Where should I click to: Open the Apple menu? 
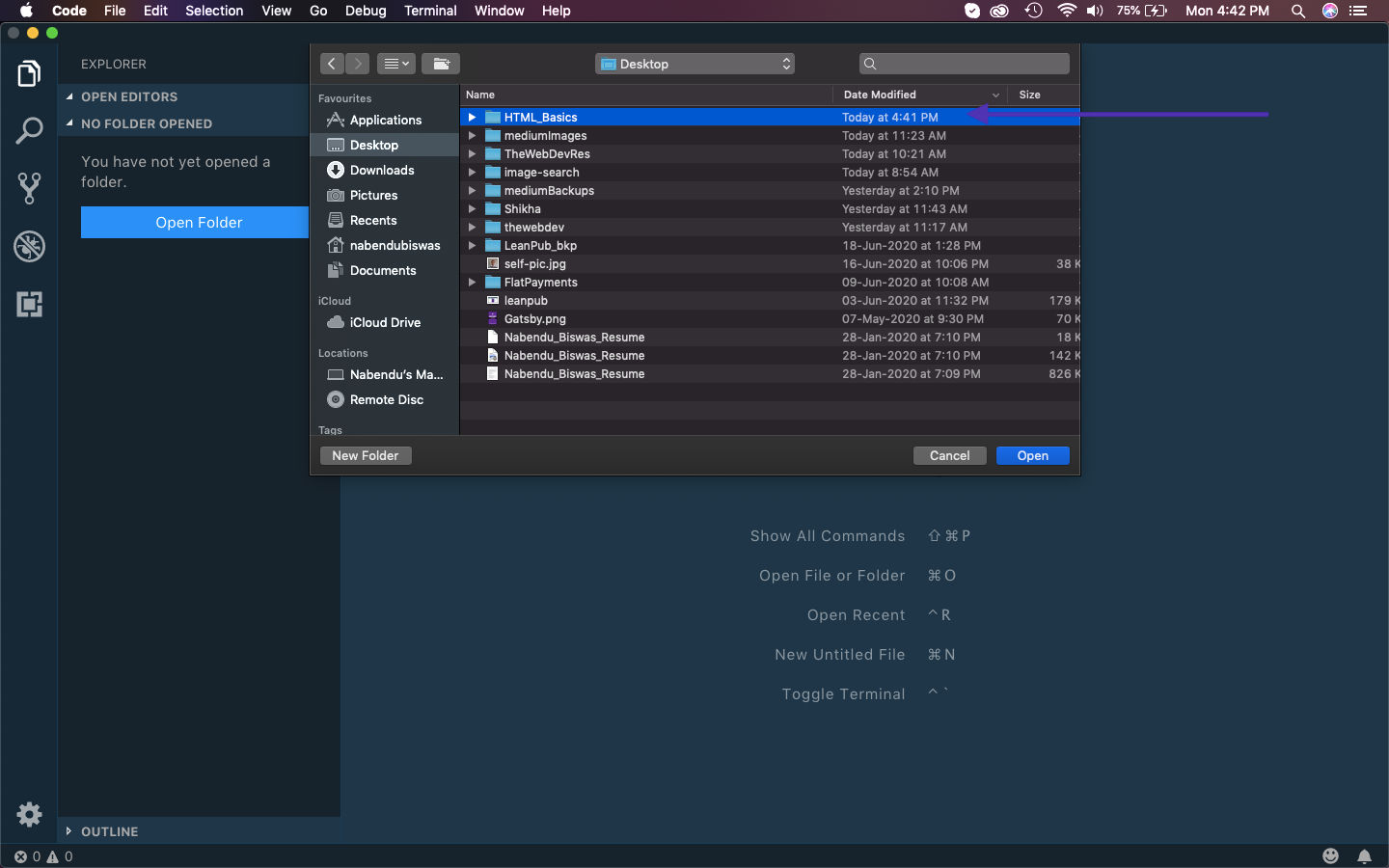[26, 11]
